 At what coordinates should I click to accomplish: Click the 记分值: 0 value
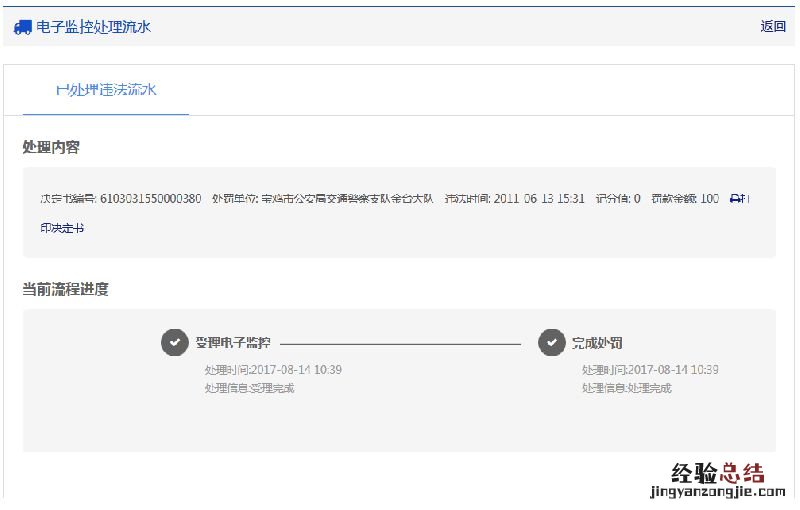(618, 198)
